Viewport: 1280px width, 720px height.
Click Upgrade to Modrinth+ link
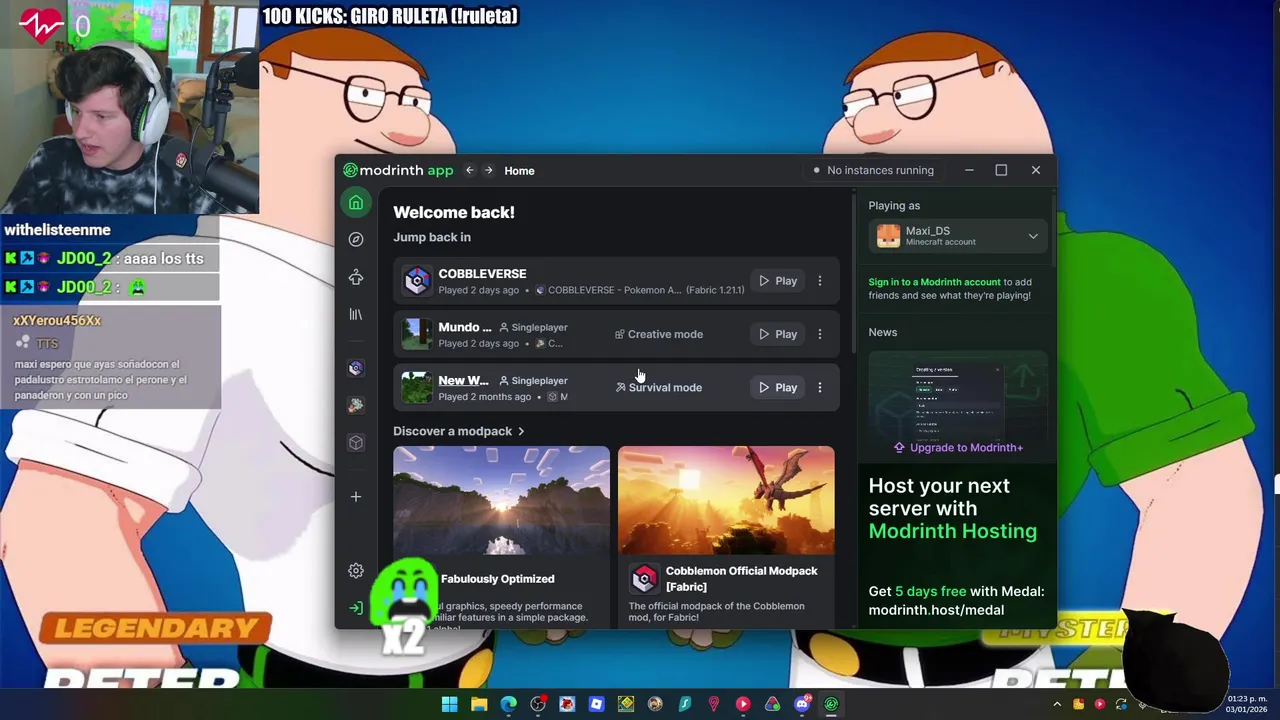coord(958,447)
